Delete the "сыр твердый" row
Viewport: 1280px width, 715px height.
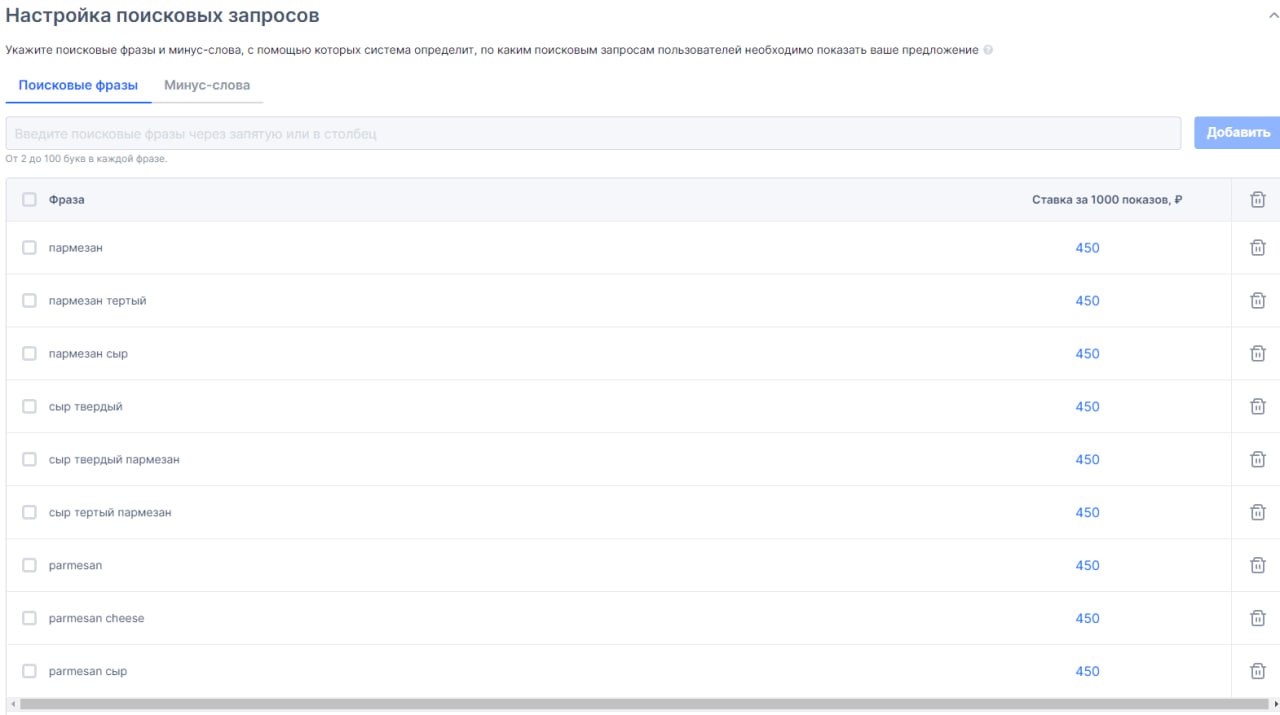tap(1258, 407)
